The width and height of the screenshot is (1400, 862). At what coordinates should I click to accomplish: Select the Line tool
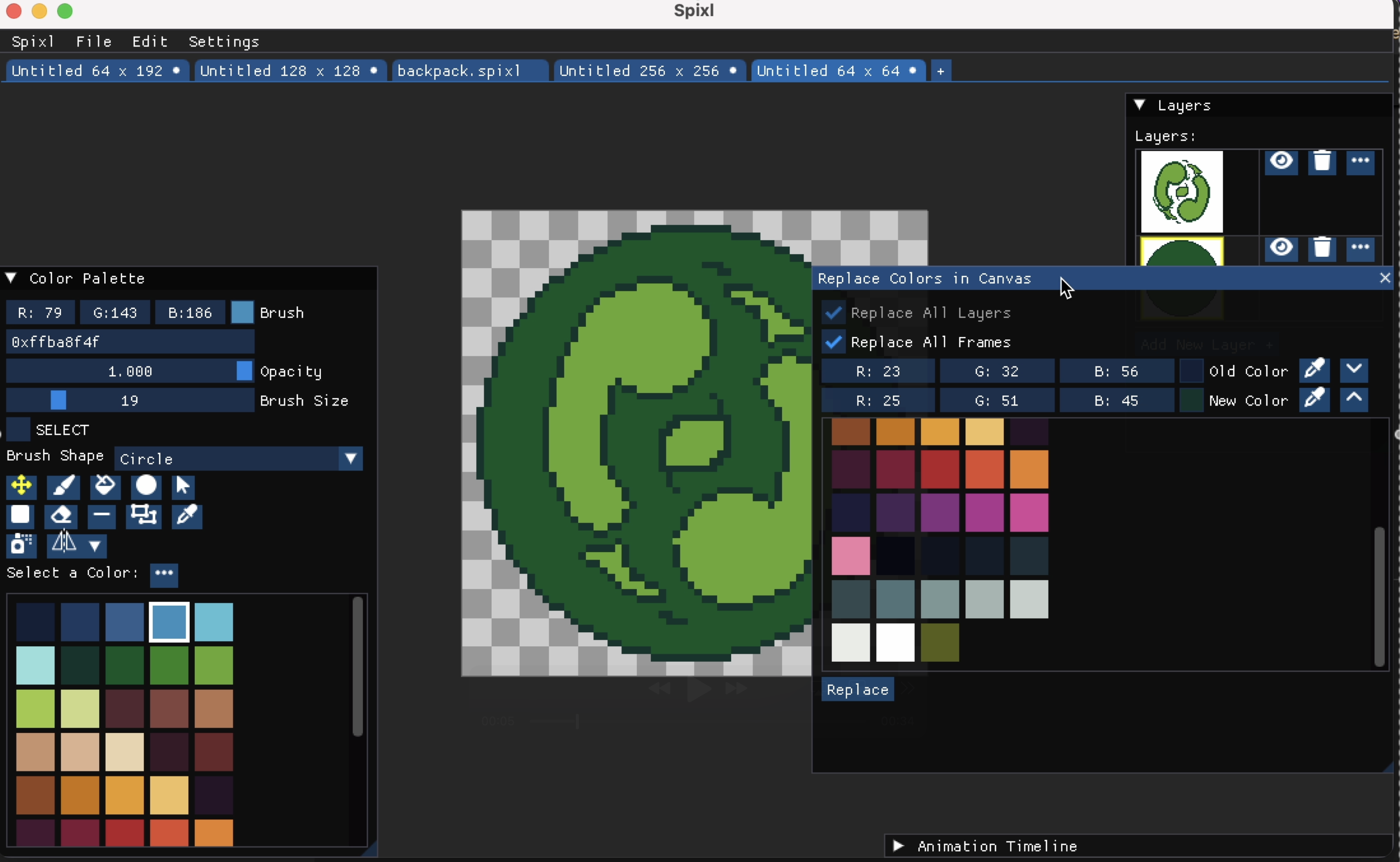[x=102, y=516]
